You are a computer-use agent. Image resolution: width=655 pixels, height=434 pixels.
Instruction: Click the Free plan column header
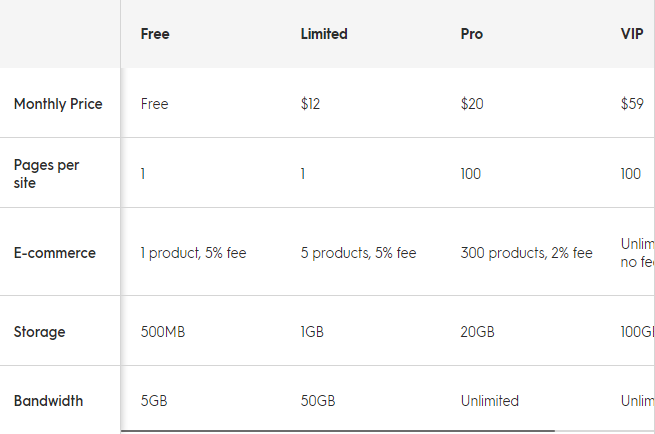coord(155,34)
